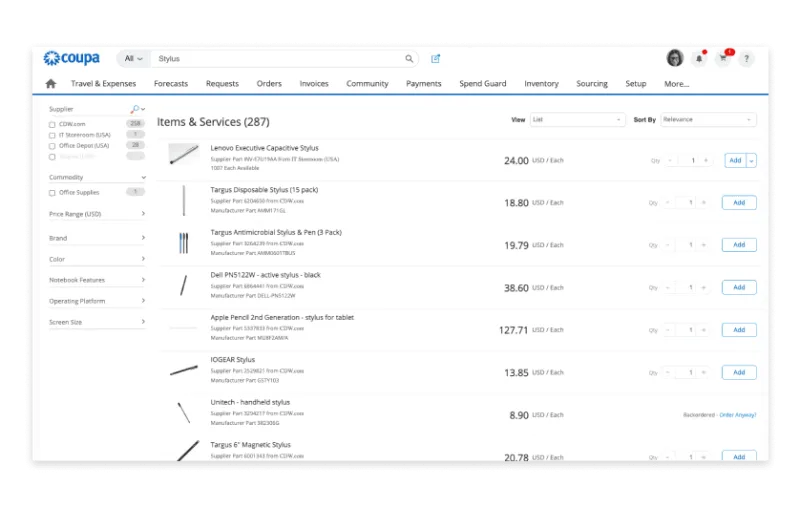The width and height of the screenshot is (800, 507).
Task: Collapse the Commodity filter section
Action: (143, 178)
